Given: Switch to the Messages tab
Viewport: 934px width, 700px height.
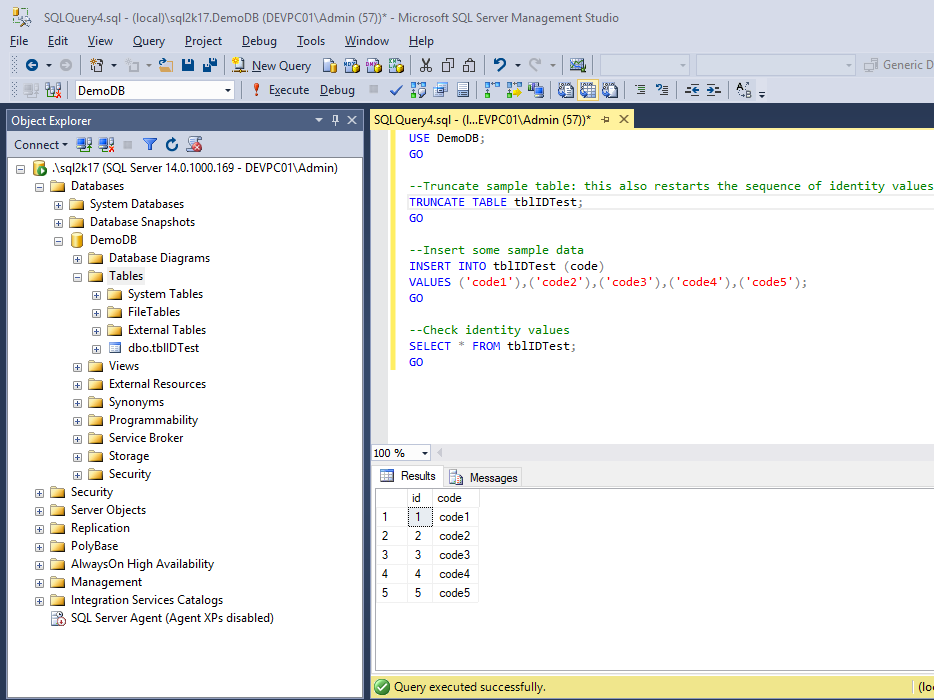Looking at the screenshot, I should pos(484,477).
